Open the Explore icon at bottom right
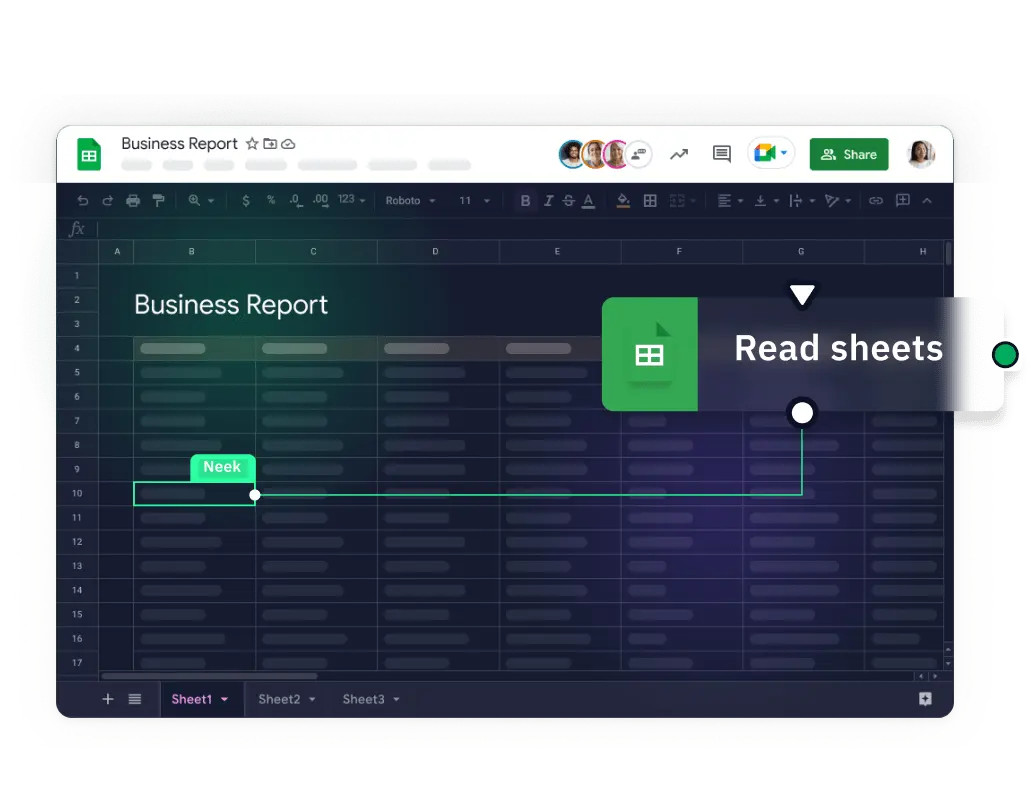 point(925,699)
